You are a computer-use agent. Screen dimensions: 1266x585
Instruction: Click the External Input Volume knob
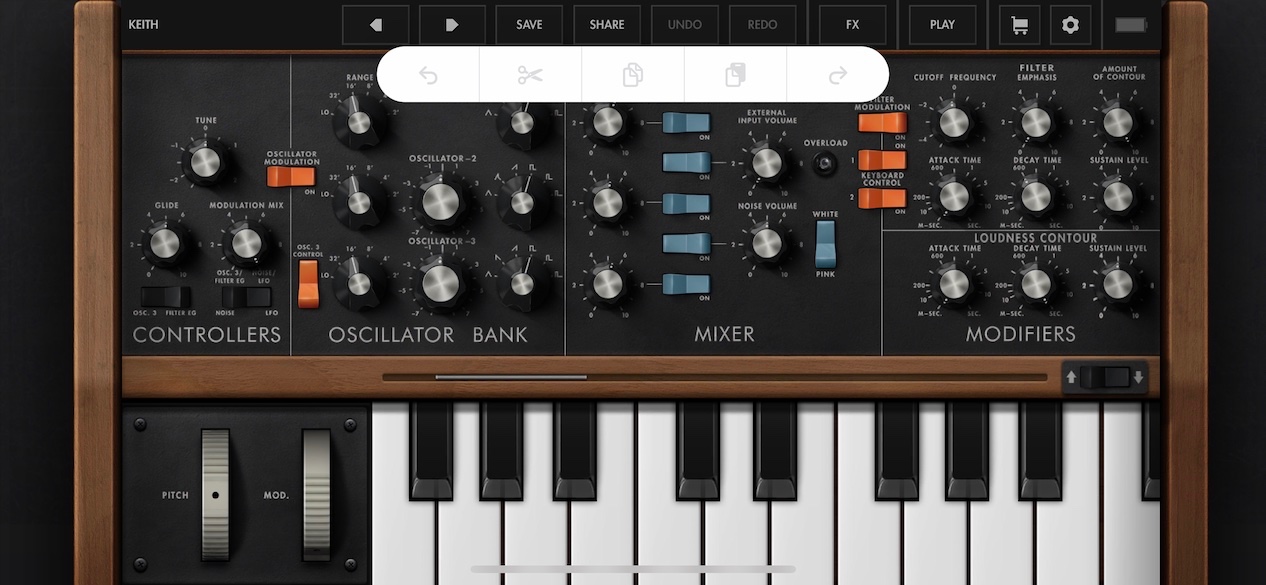tap(766, 163)
